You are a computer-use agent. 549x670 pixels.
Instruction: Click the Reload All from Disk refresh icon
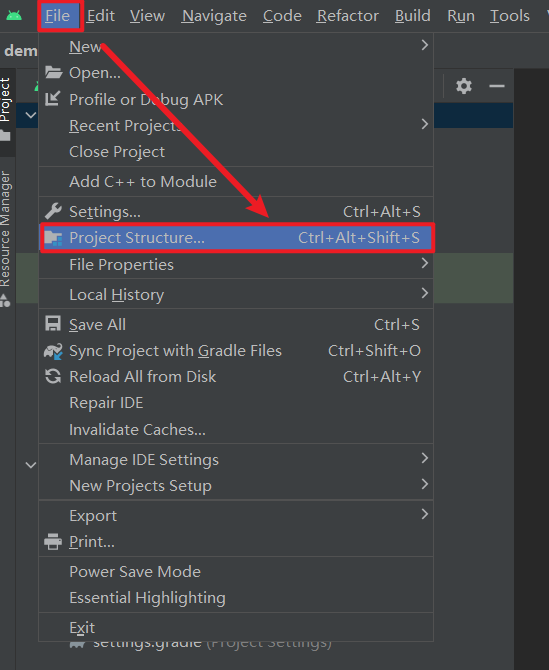53,376
